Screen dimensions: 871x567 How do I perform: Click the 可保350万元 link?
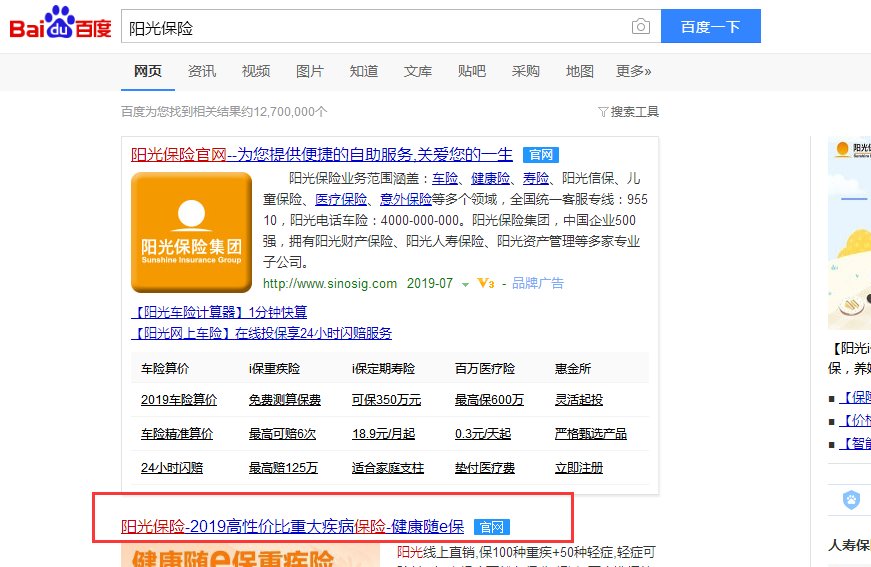point(387,400)
